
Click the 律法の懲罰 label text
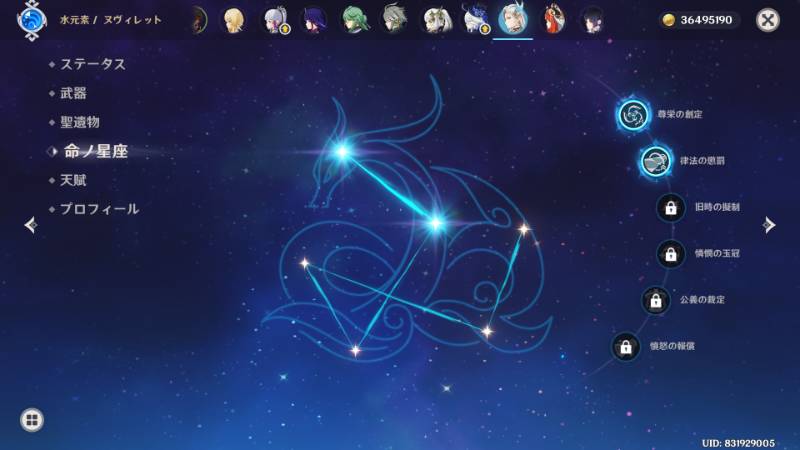[702, 161]
